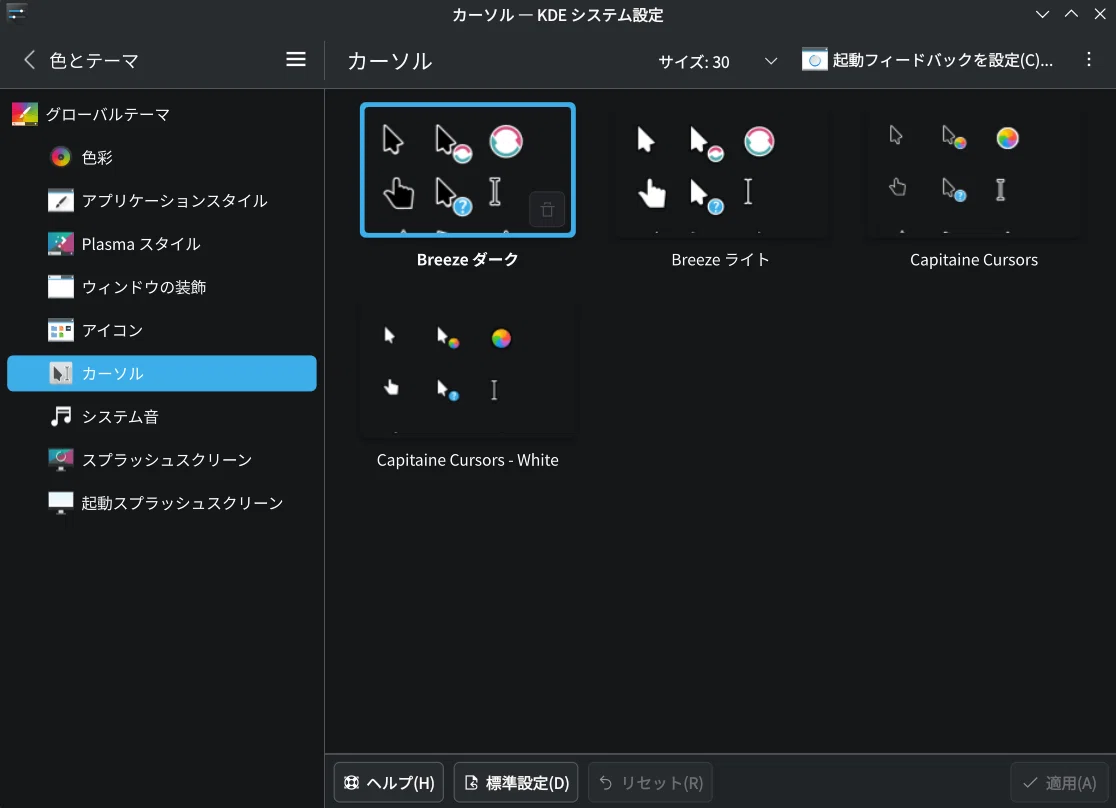The height and width of the screenshot is (808, 1116).
Task: Delete Breeze ダーク theme with trash icon
Action: tap(547, 209)
